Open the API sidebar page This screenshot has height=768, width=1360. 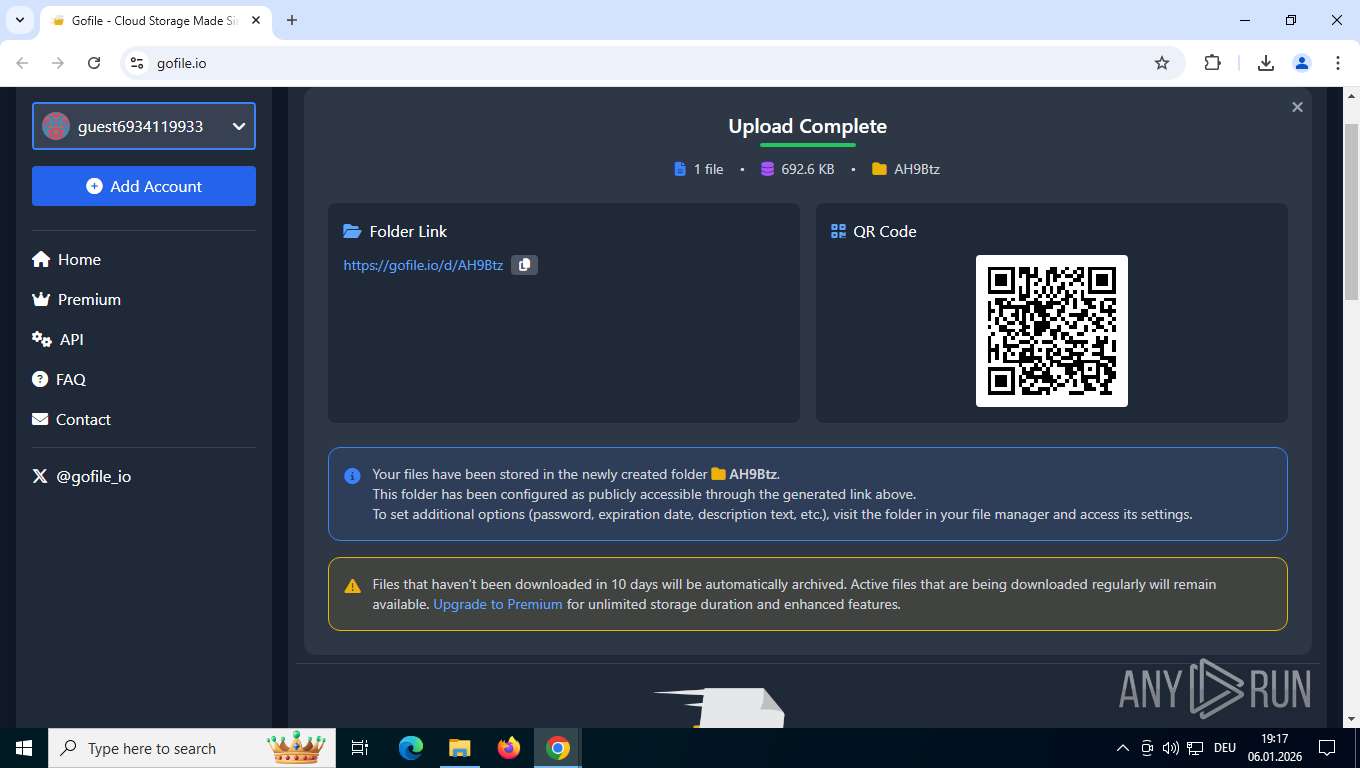(x=58, y=339)
